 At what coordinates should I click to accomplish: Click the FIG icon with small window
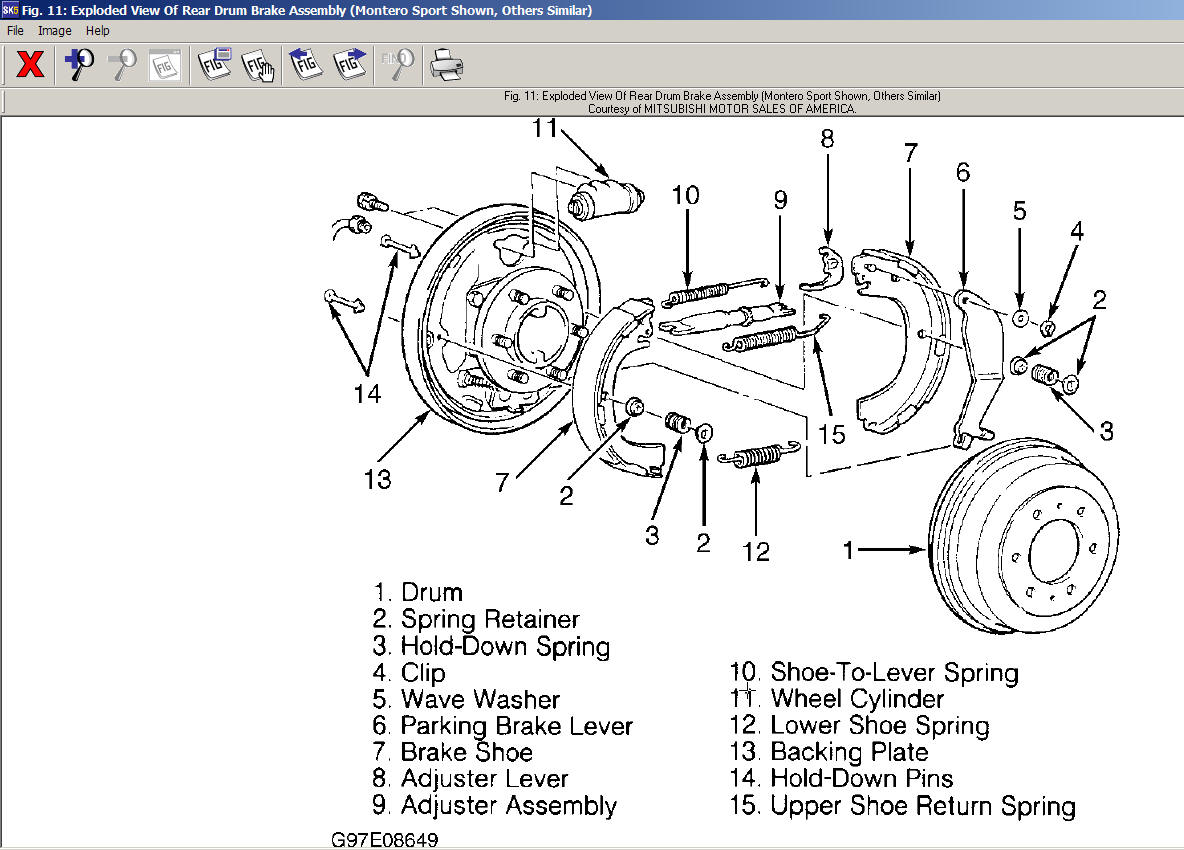pyautogui.click(x=214, y=65)
